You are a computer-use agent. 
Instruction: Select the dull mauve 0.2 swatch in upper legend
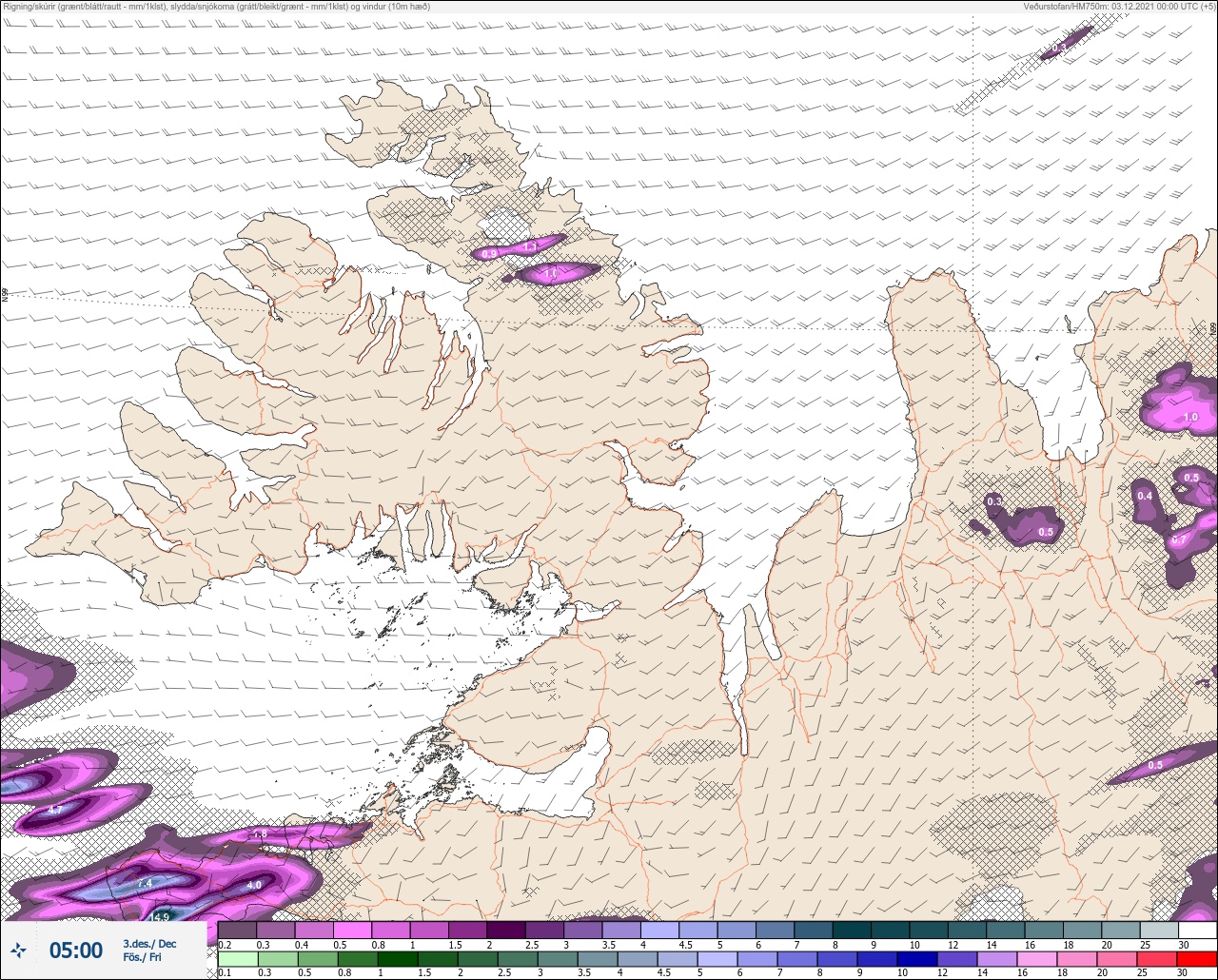[237, 930]
